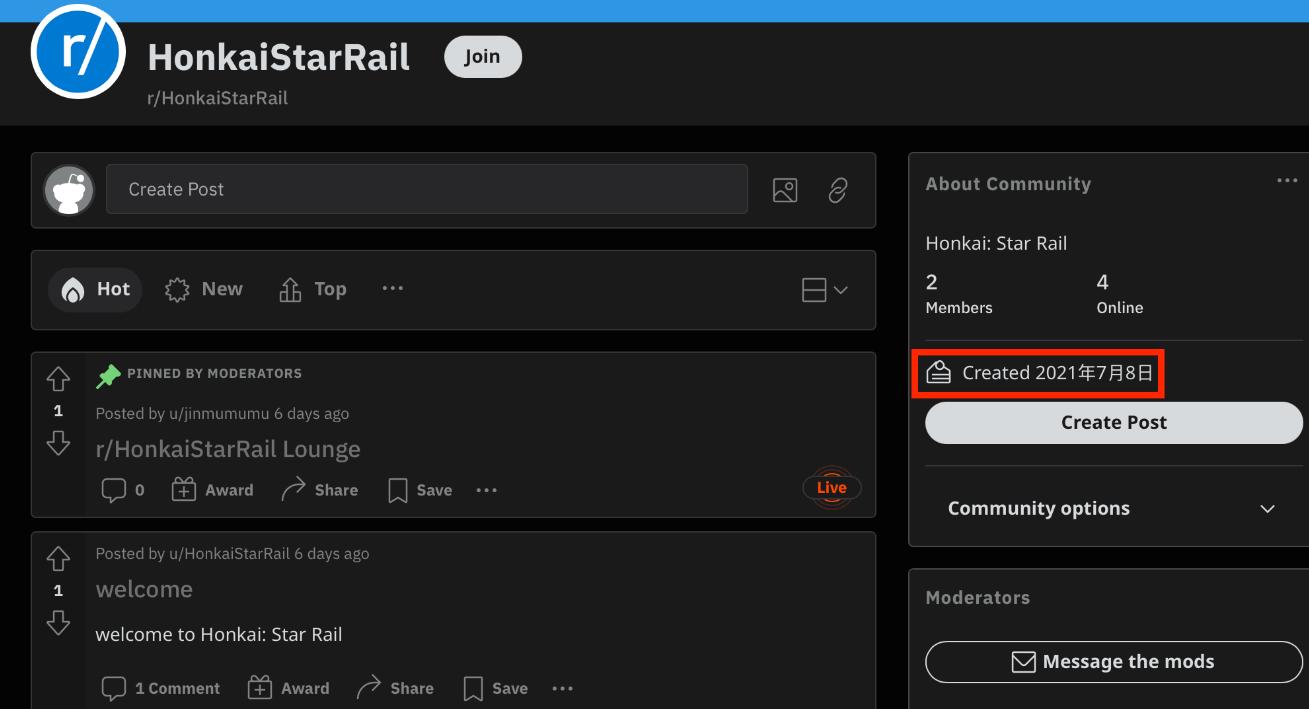Click the link attachment icon beside Create Post
Viewport: 1309px width, 709px height.
point(838,190)
